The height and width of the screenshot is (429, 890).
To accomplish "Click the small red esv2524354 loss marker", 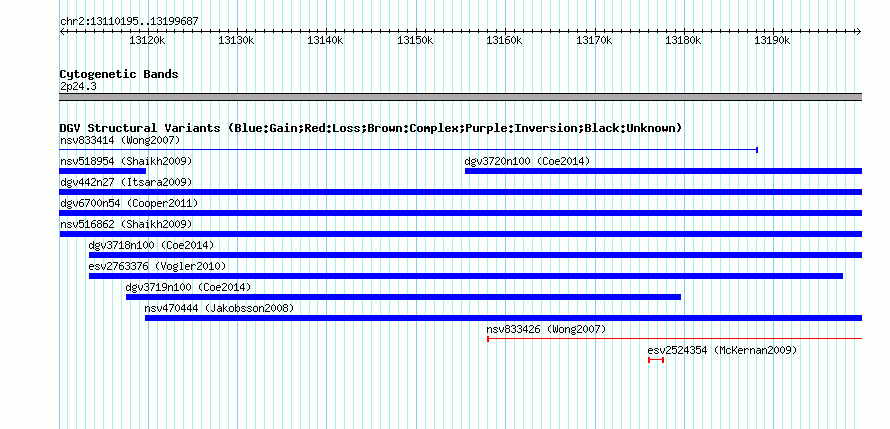I will 656,360.
